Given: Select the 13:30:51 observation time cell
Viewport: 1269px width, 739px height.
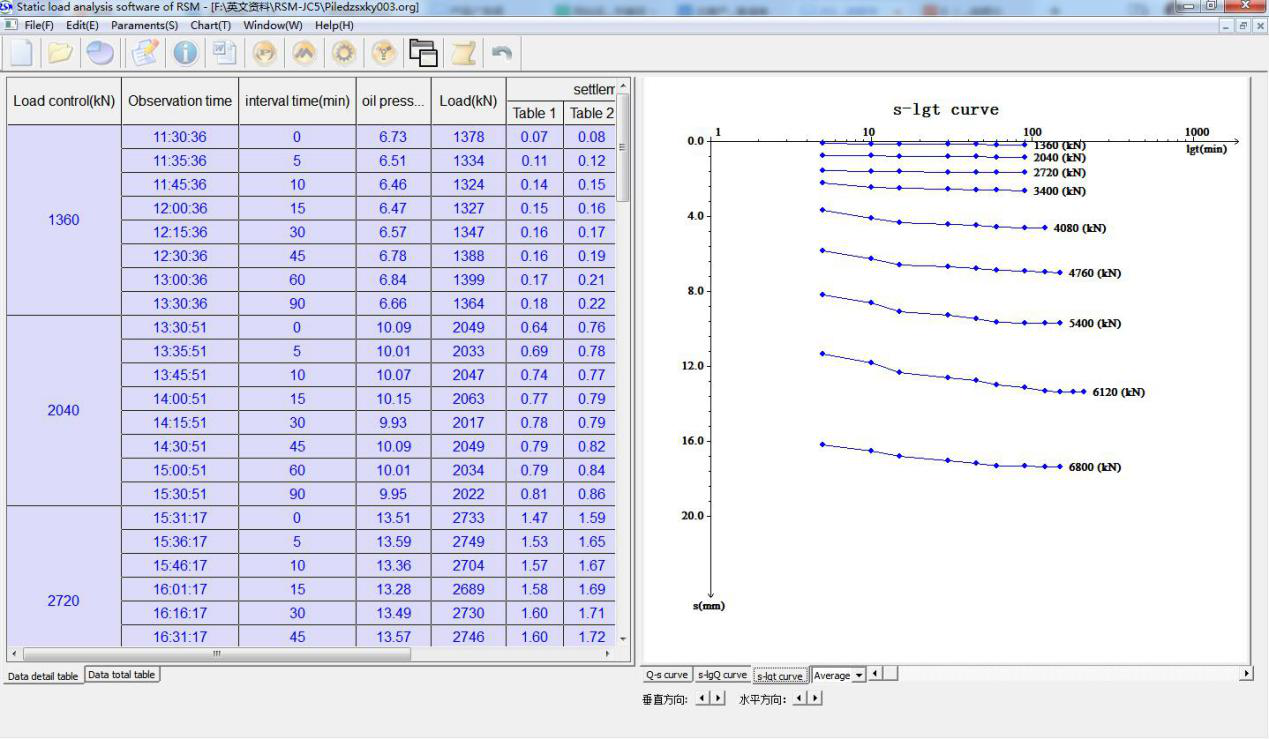Looking at the screenshot, I should [x=180, y=327].
